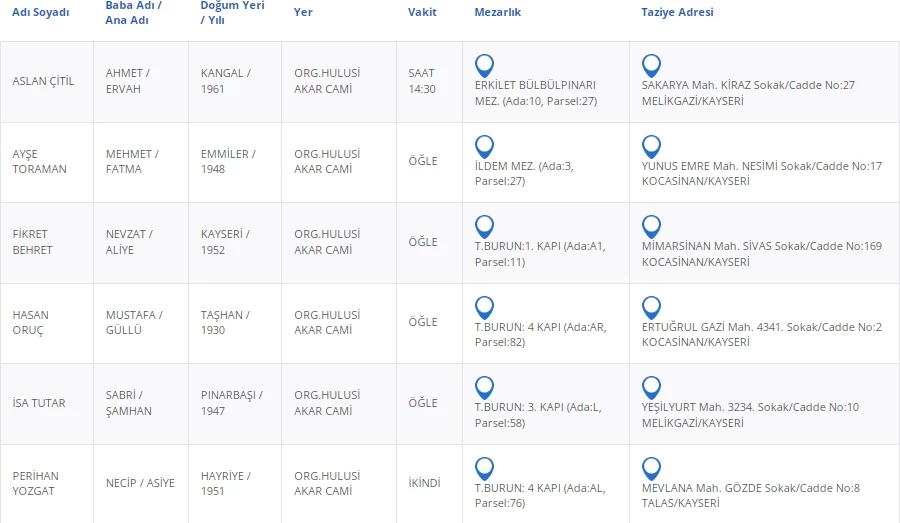Click map pin for T.Burun:1. Kapı cemetery

[x=484, y=226]
